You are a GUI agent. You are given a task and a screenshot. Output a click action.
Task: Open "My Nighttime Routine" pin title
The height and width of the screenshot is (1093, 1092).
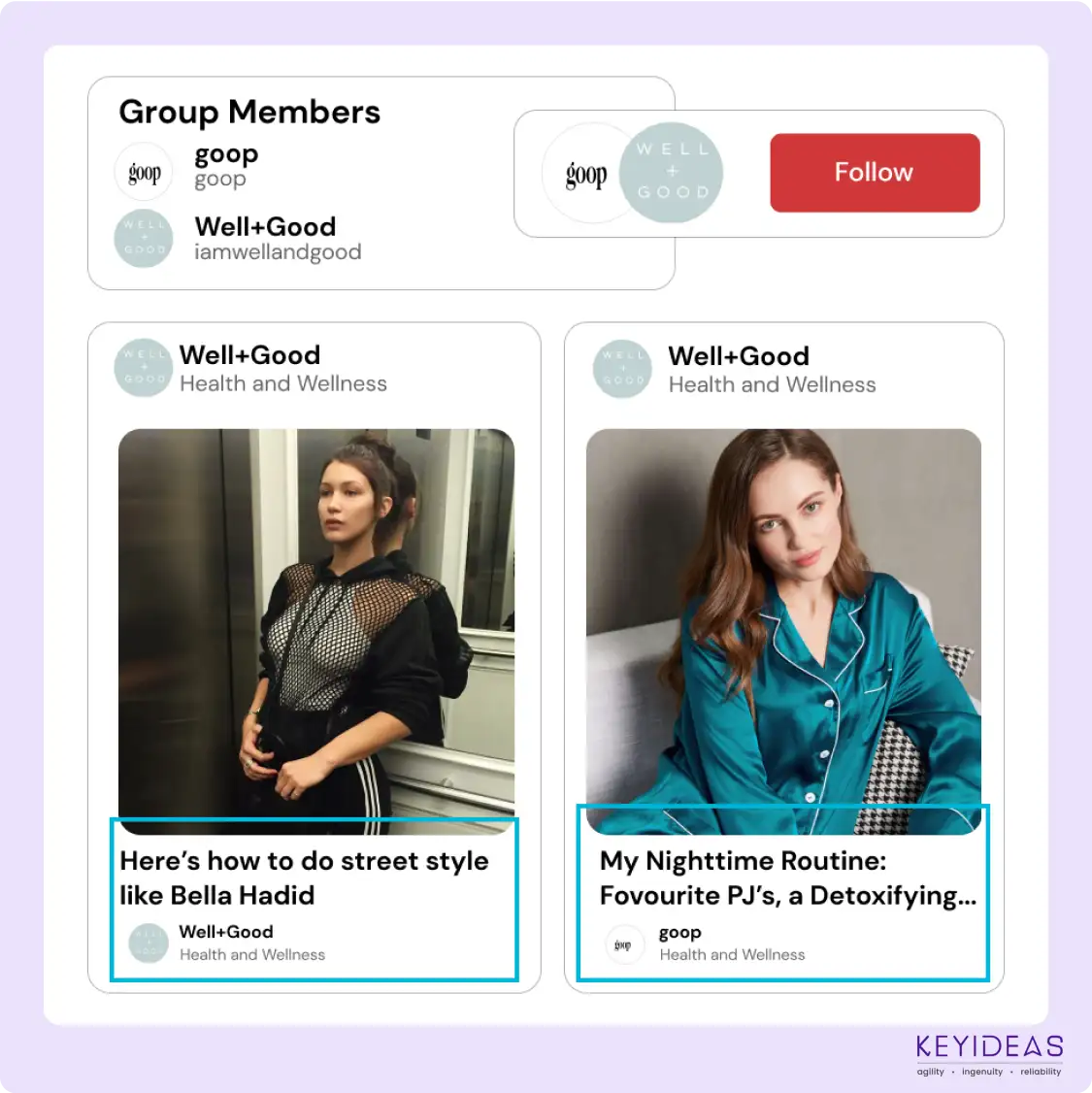787,878
